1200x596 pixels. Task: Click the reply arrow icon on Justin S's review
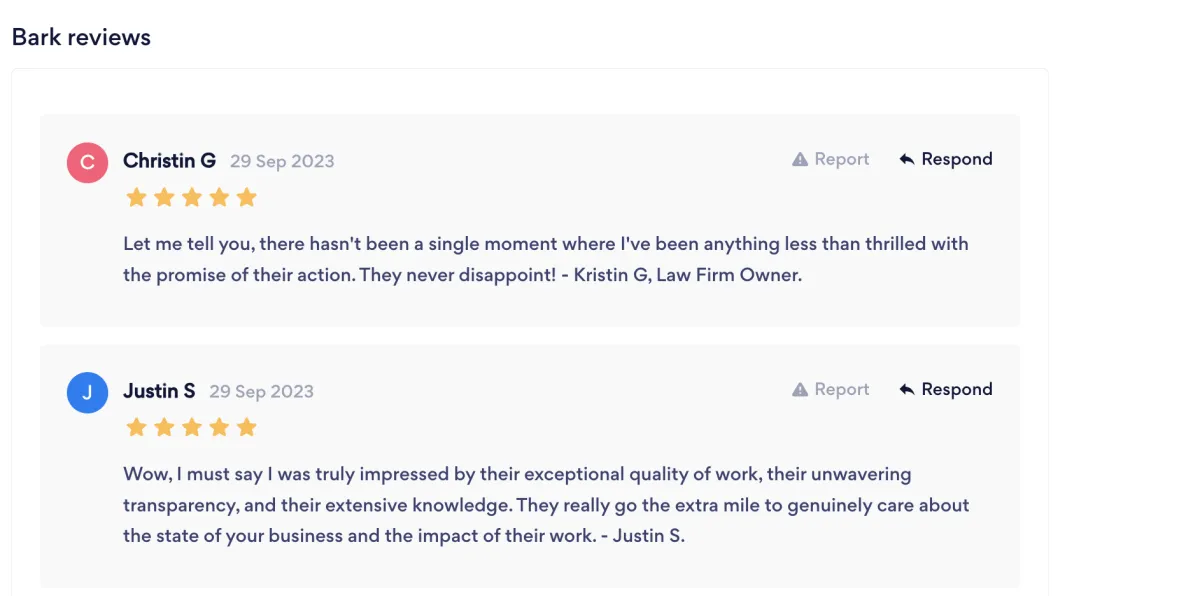(907, 390)
